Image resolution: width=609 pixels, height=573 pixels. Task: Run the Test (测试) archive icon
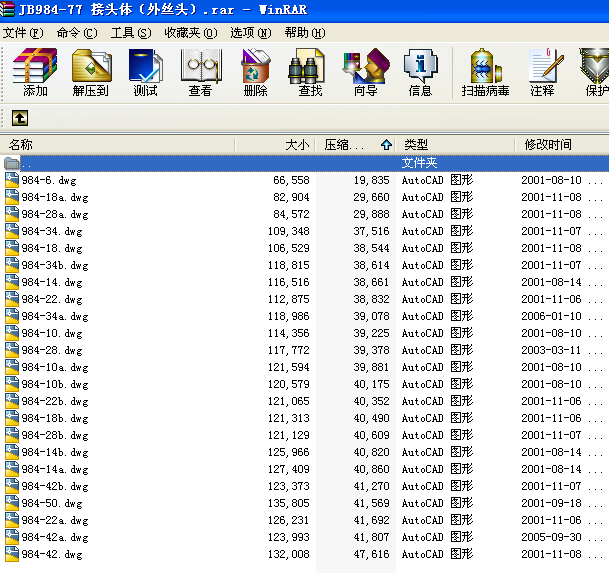(x=146, y=66)
